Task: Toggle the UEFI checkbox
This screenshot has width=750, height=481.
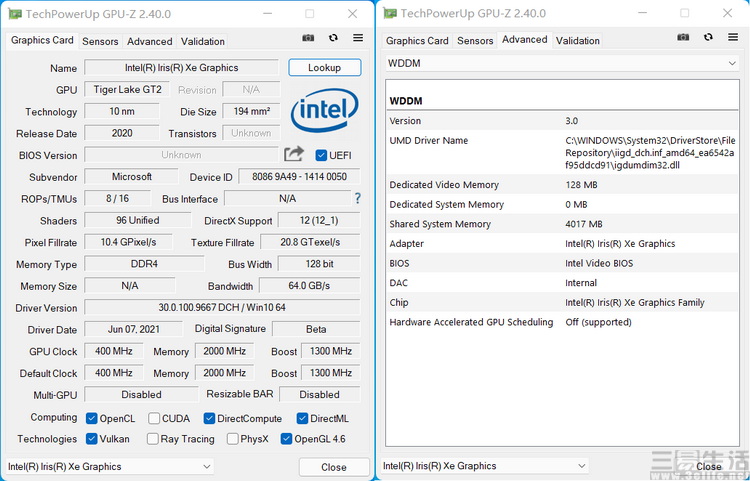Action: click(321, 155)
